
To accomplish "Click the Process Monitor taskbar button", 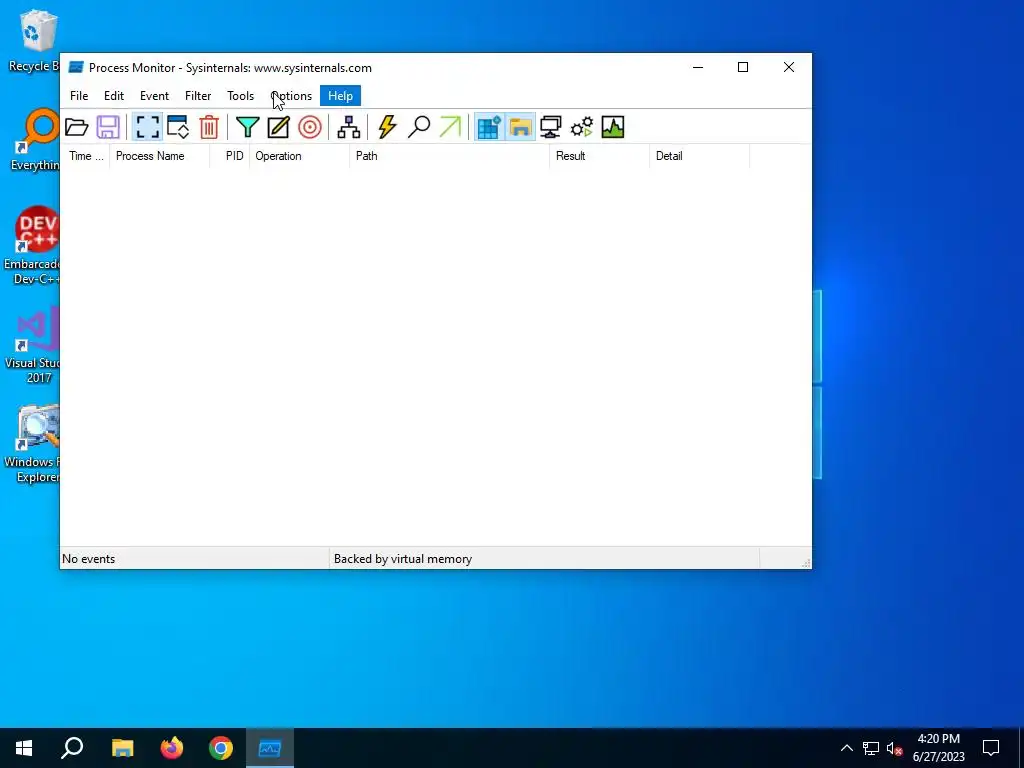I will [270, 748].
